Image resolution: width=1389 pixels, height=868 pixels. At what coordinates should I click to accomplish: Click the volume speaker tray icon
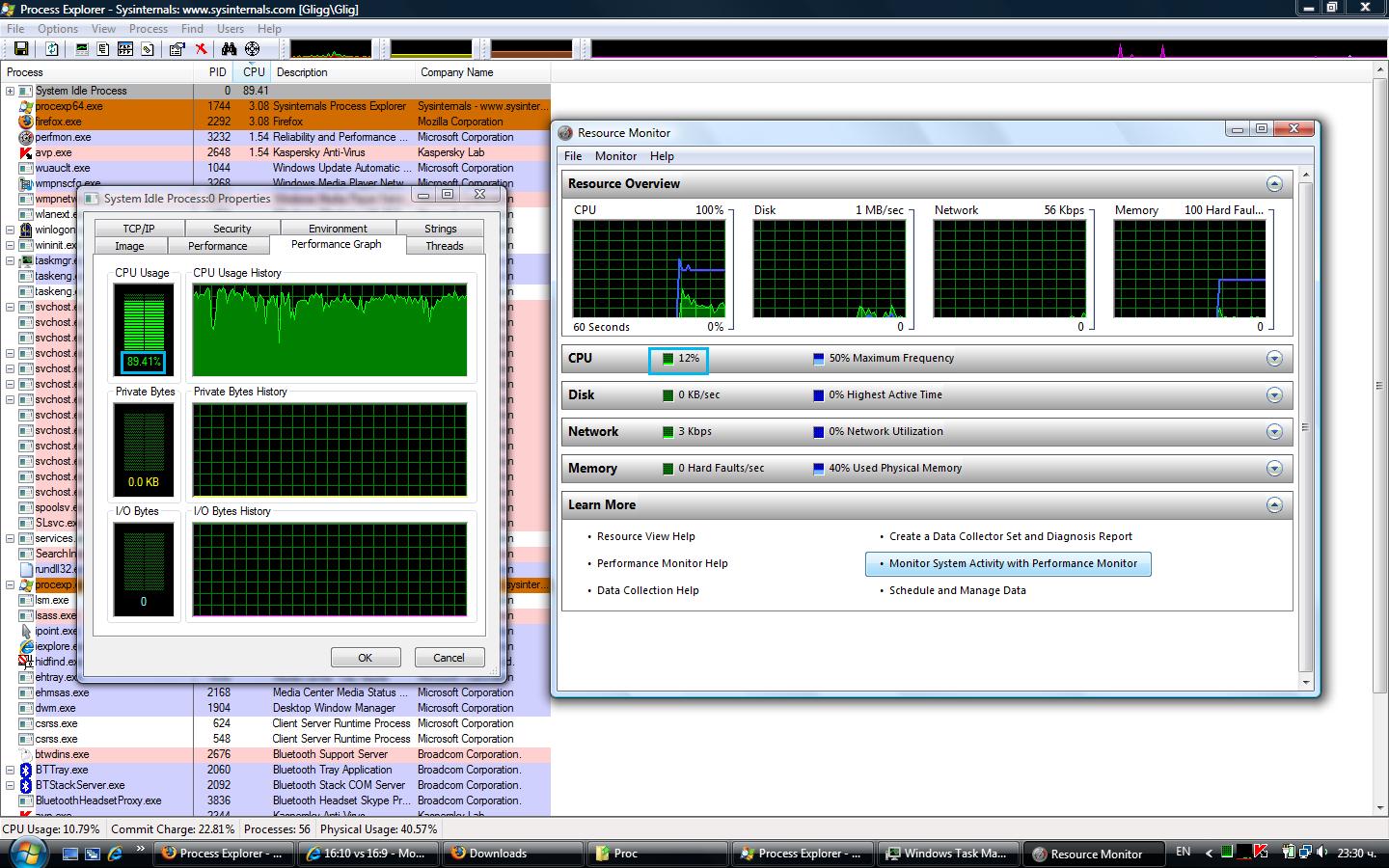coord(1322,852)
